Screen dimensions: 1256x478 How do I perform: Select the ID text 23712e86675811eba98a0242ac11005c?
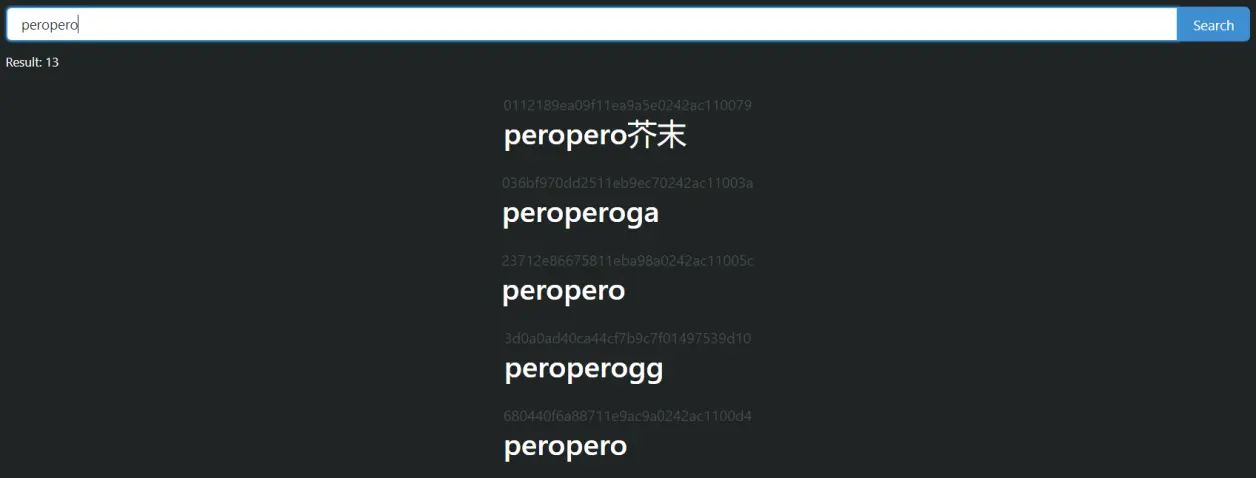pos(627,261)
